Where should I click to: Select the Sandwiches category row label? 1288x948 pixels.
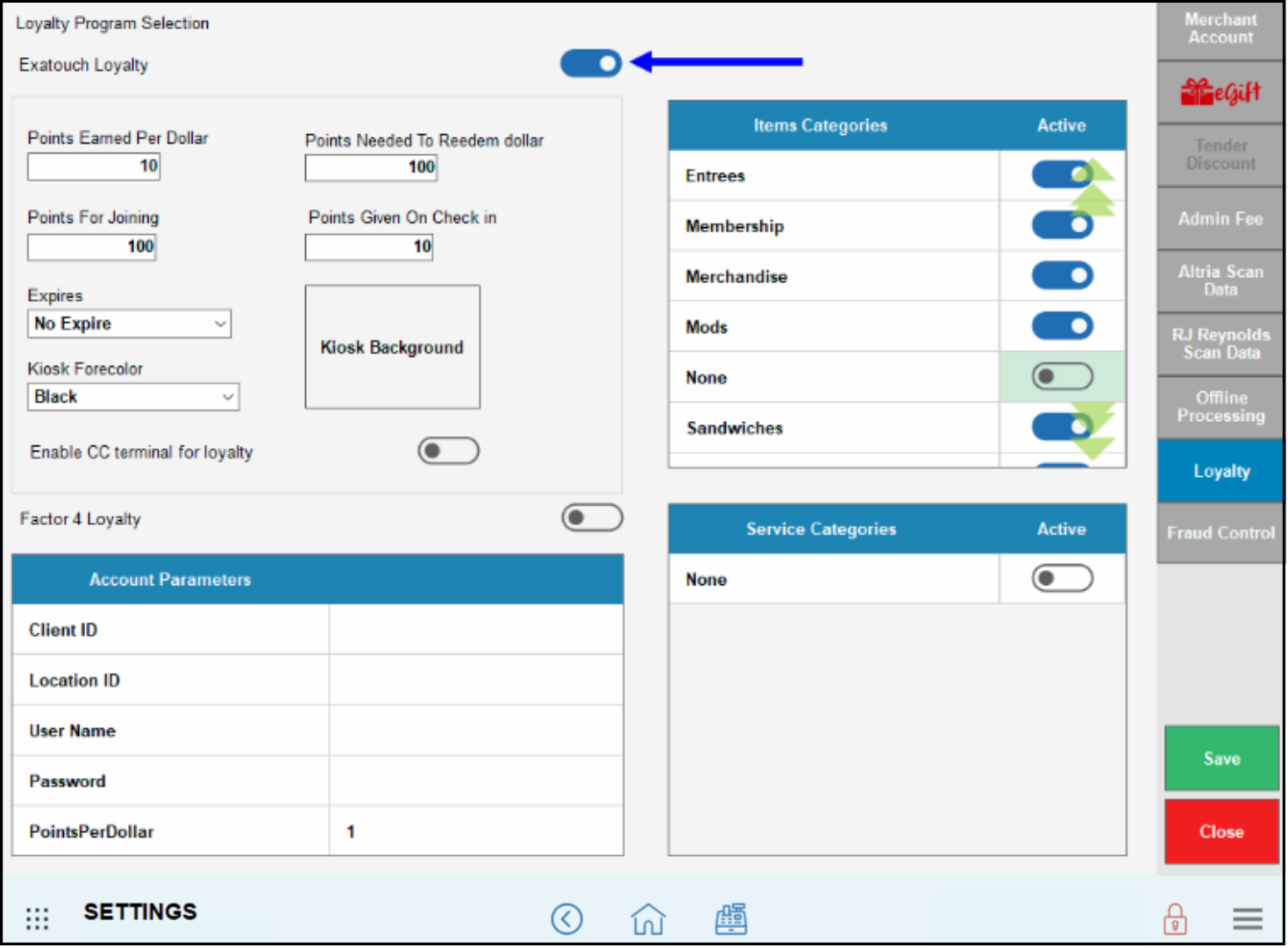coord(735,428)
